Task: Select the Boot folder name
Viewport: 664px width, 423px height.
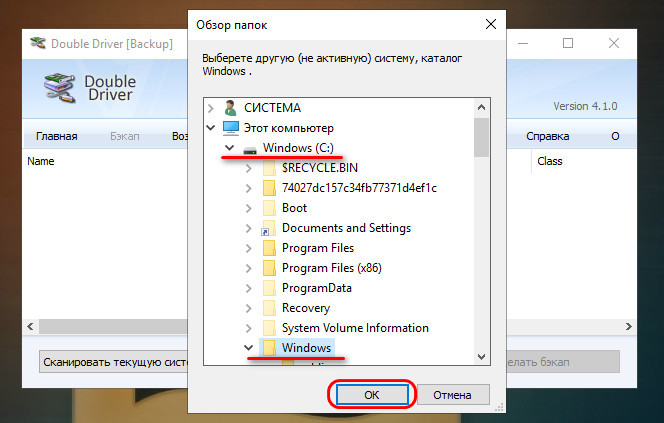Action: [x=295, y=208]
